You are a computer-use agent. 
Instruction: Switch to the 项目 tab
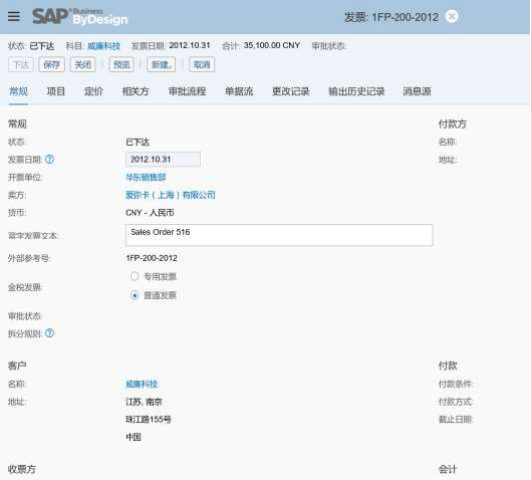(56, 91)
